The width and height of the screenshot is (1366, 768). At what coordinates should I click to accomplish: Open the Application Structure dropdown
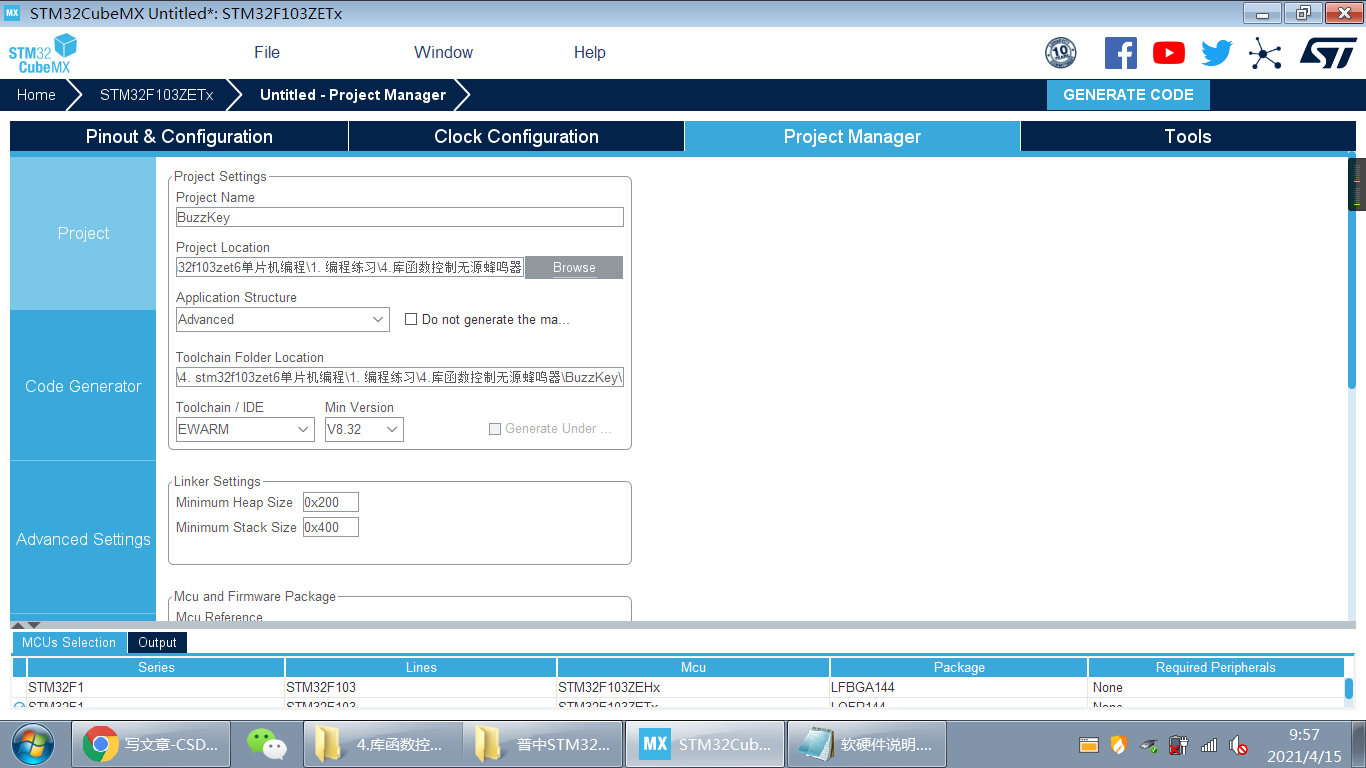(x=282, y=319)
